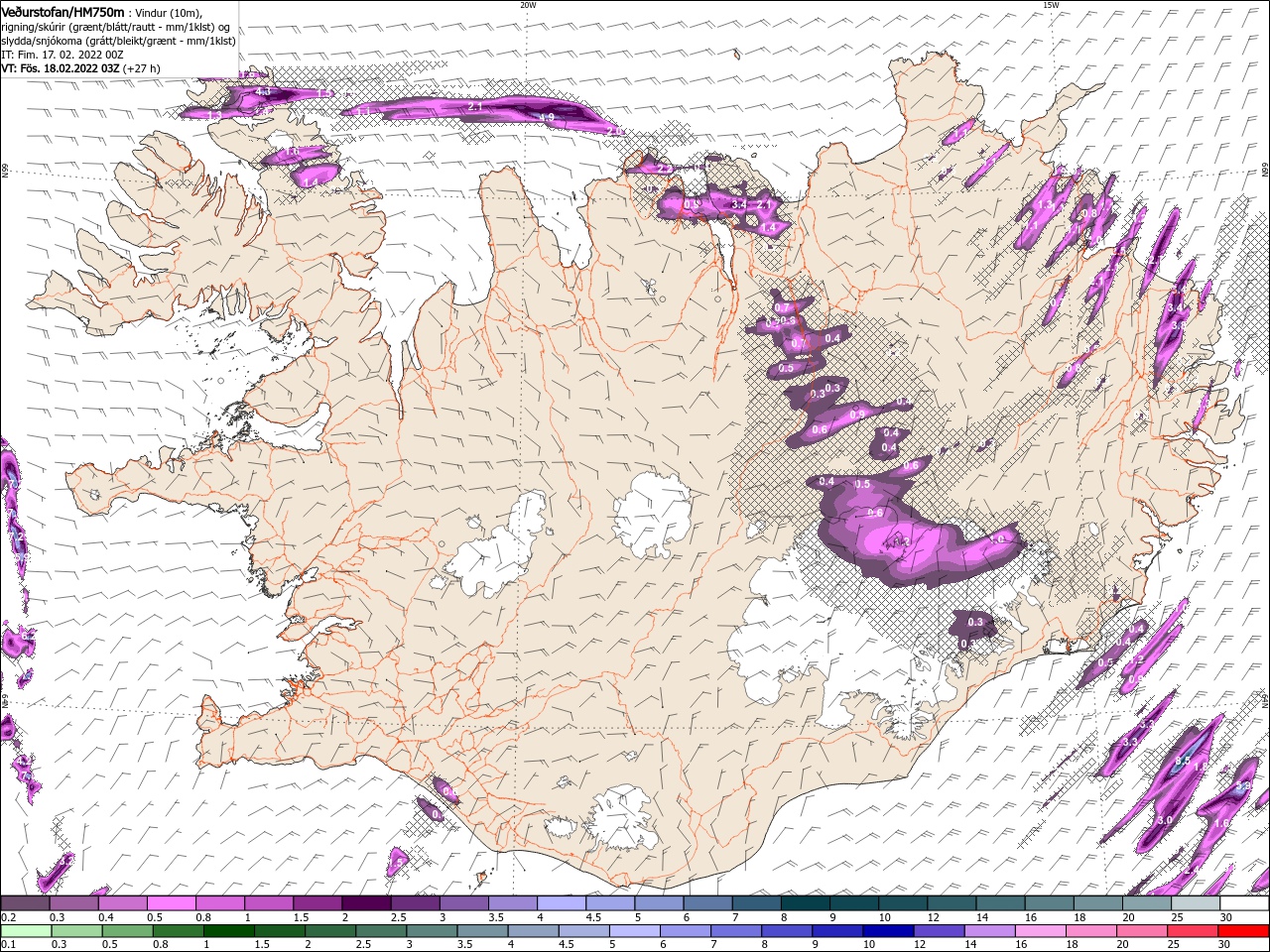Click the 15W longitude label
Image resolution: width=1270 pixels, height=952 pixels.
coord(1050,5)
